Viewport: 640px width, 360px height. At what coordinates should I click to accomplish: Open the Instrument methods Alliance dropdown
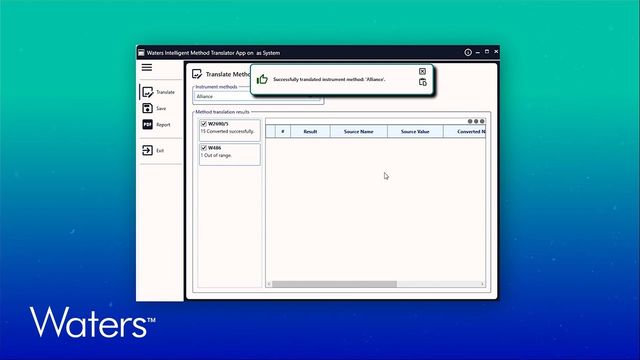(258, 96)
